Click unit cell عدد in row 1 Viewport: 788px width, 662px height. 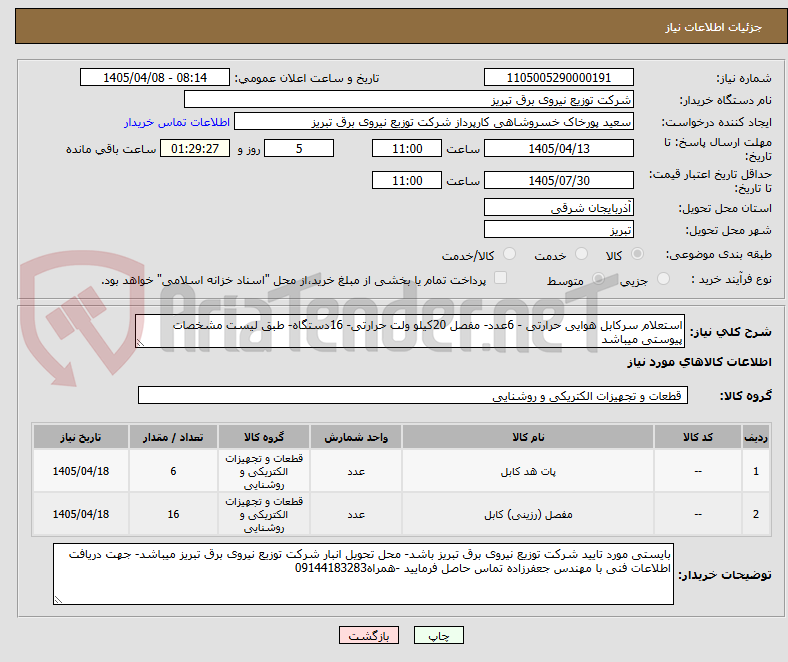tap(356, 471)
